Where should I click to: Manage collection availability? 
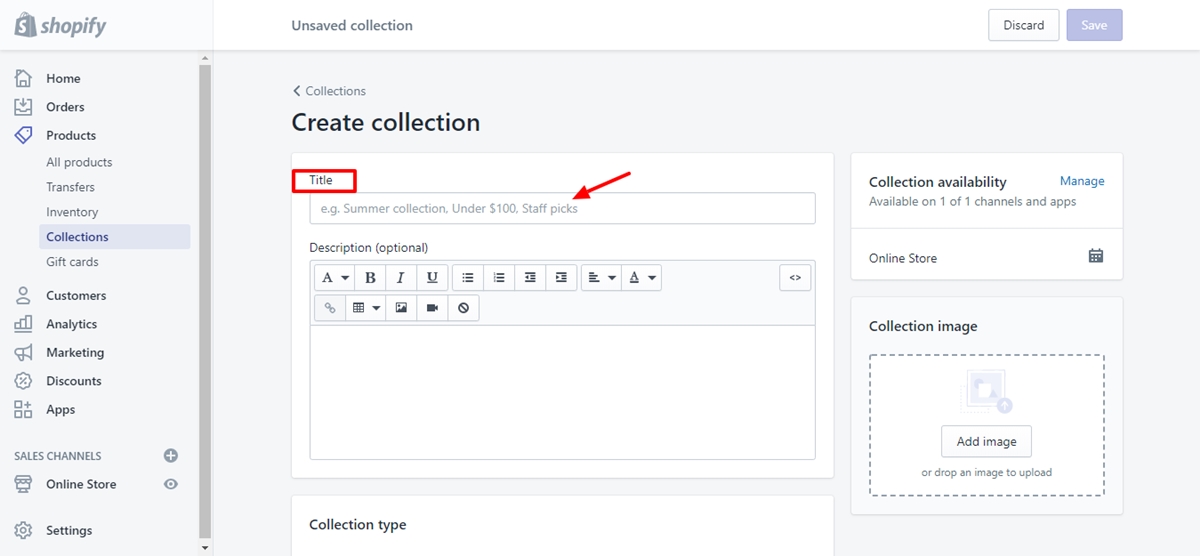(x=1082, y=181)
